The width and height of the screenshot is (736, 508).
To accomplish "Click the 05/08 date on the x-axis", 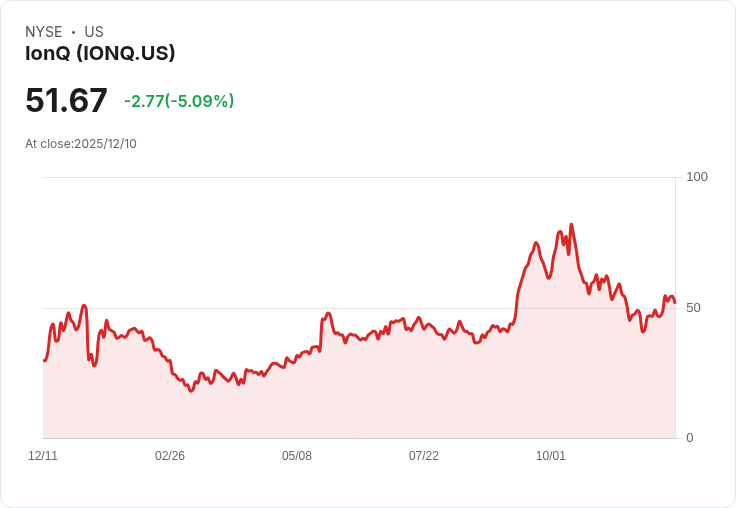I will pos(297,456).
